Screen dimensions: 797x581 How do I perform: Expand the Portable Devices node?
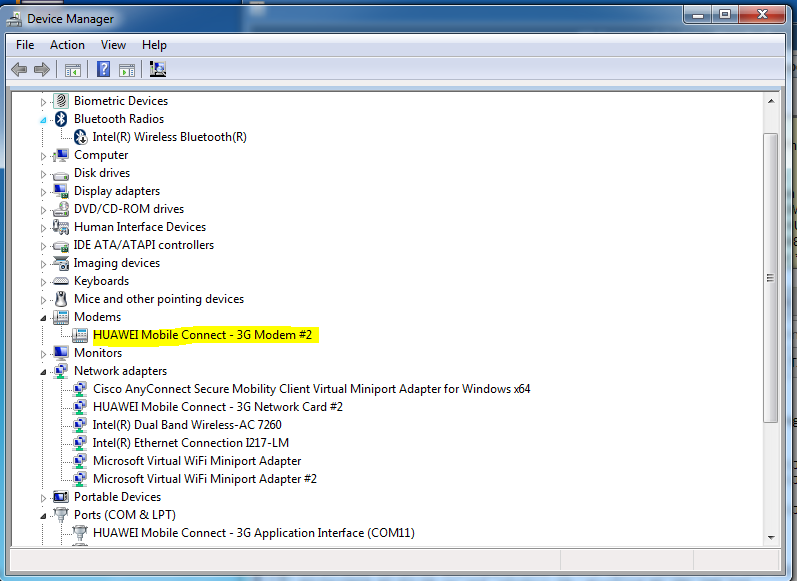[43, 498]
